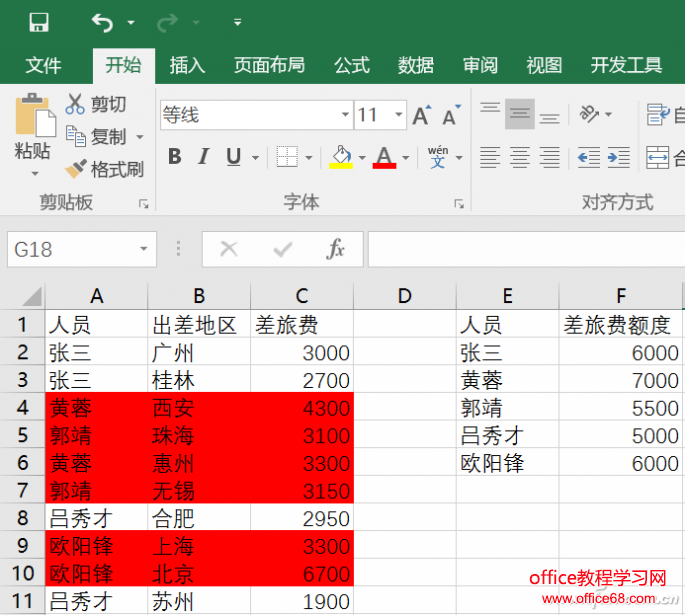Open the 字体 dialog launcher
Viewport: 685px width, 615px height.
(x=459, y=204)
